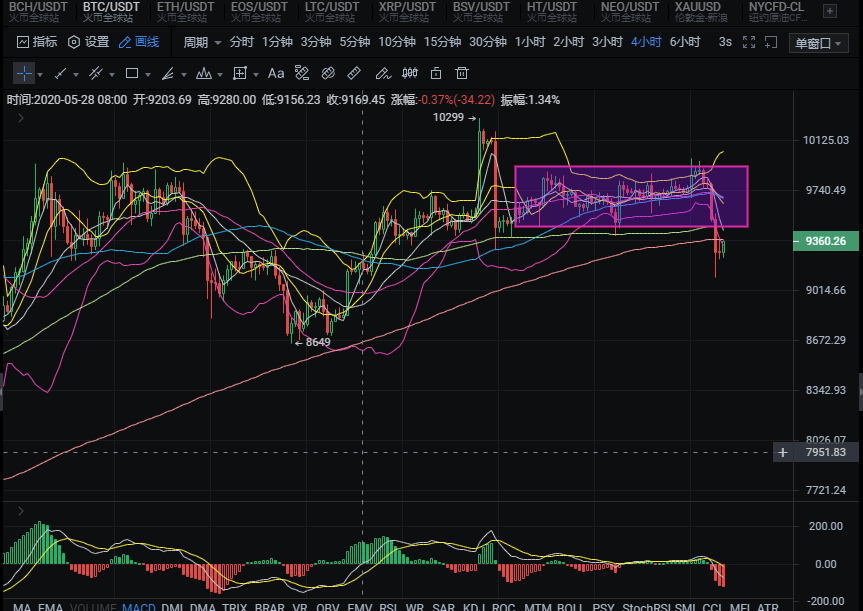The width and height of the screenshot is (863, 611).
Task: Click the delete all drawings trash icon
Action: pyautogui.click(x=461, y=73)
